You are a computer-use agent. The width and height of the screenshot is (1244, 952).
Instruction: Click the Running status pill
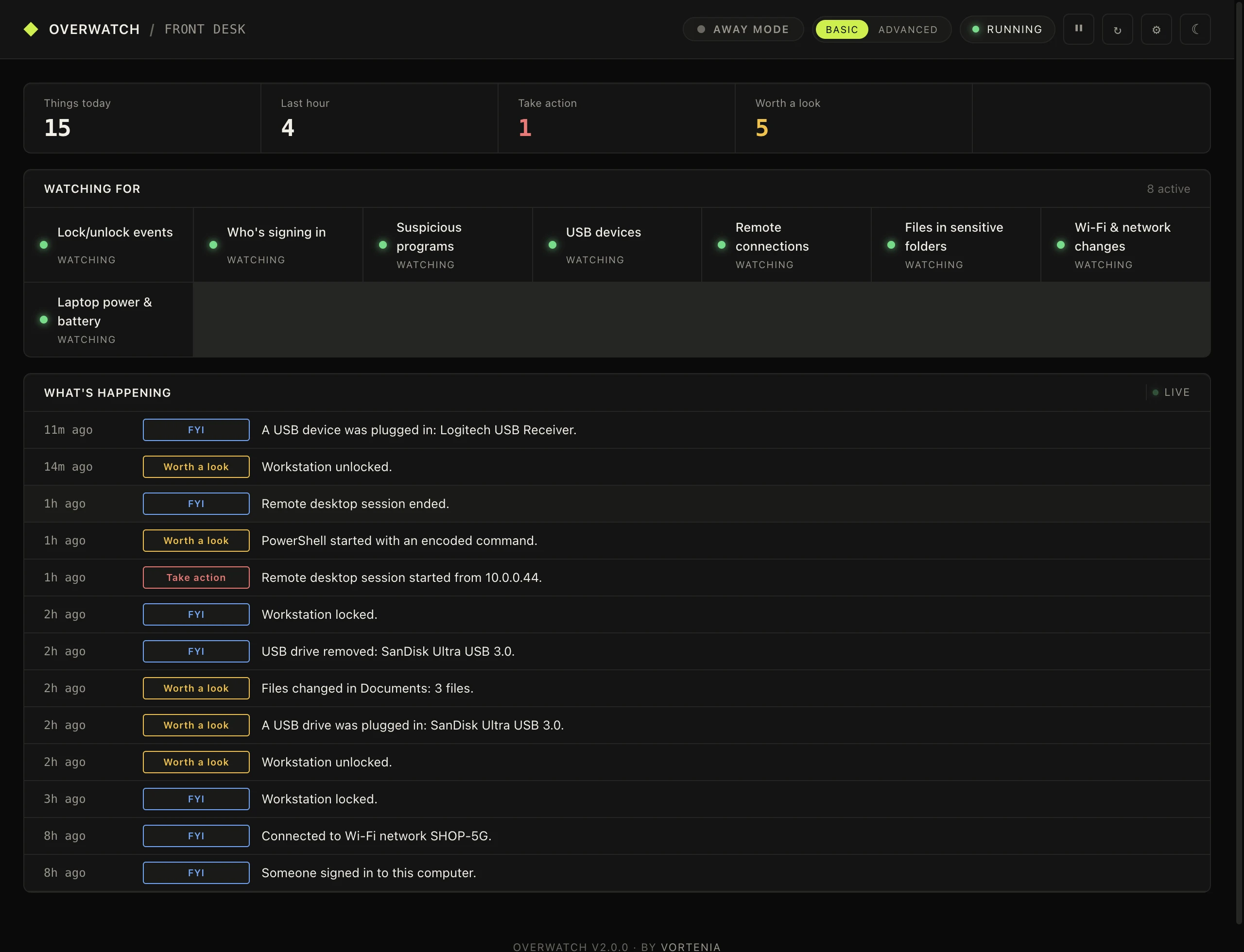[x=1007, y=29]
